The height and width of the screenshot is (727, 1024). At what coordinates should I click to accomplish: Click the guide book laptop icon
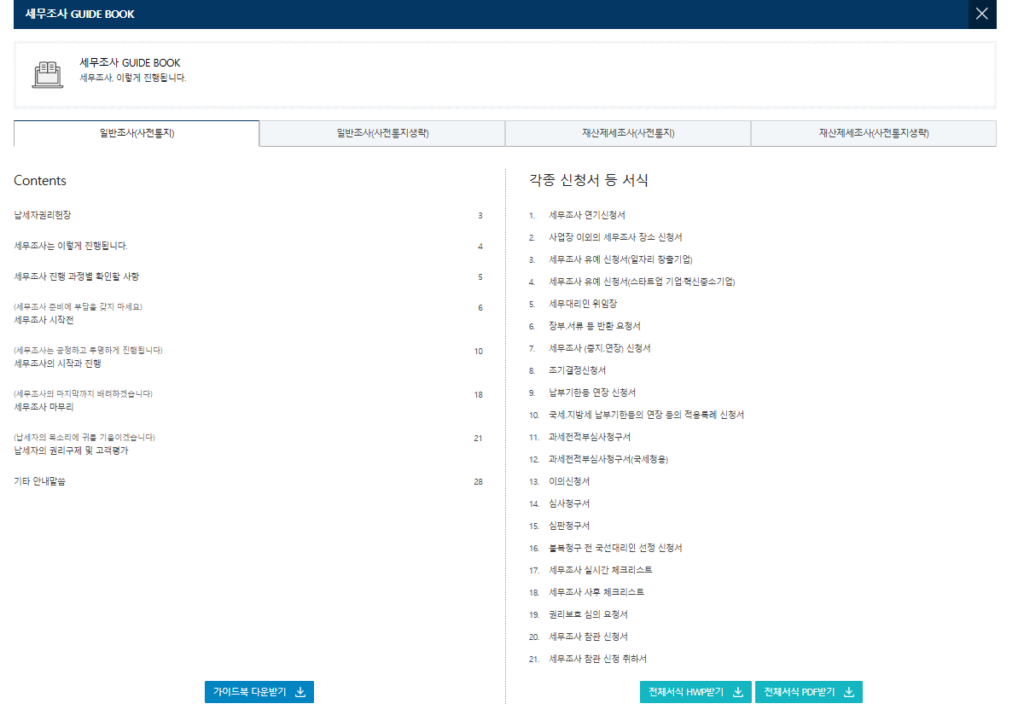pos(47,74)
